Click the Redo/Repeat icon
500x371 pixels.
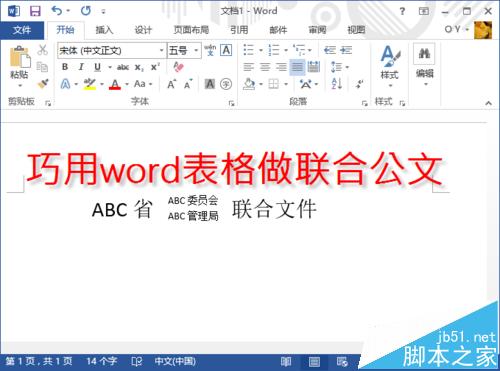coord(86,11)
